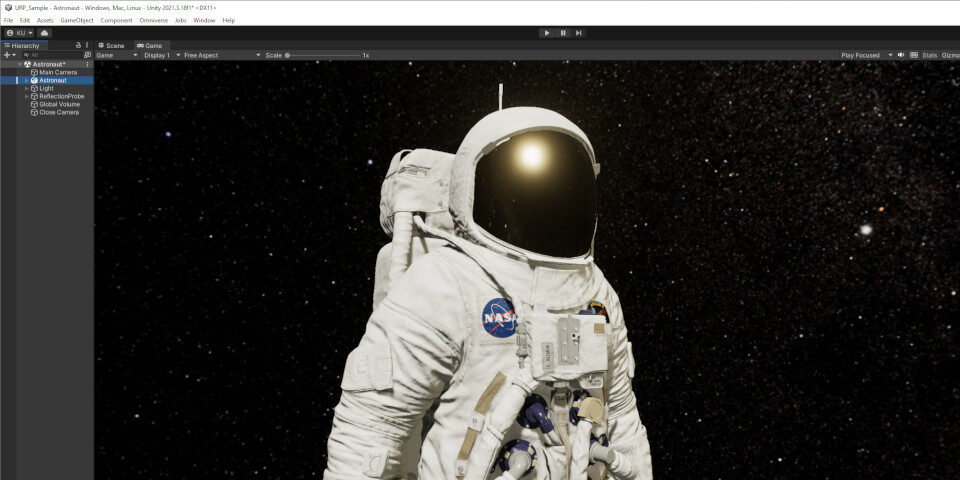Open the Play Focused dropdown
This screenshot has height=480, width=960.
(x=866, y=55)
